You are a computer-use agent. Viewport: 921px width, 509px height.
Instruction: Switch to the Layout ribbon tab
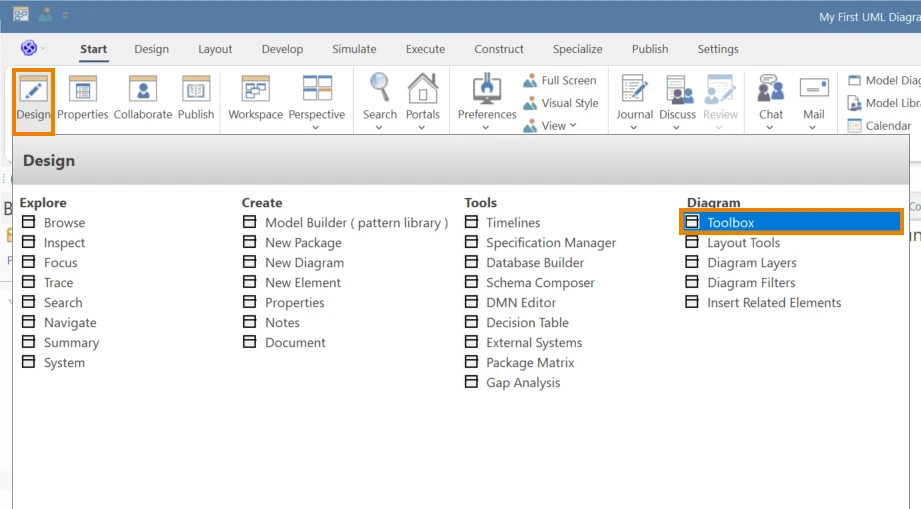point(215,49)
